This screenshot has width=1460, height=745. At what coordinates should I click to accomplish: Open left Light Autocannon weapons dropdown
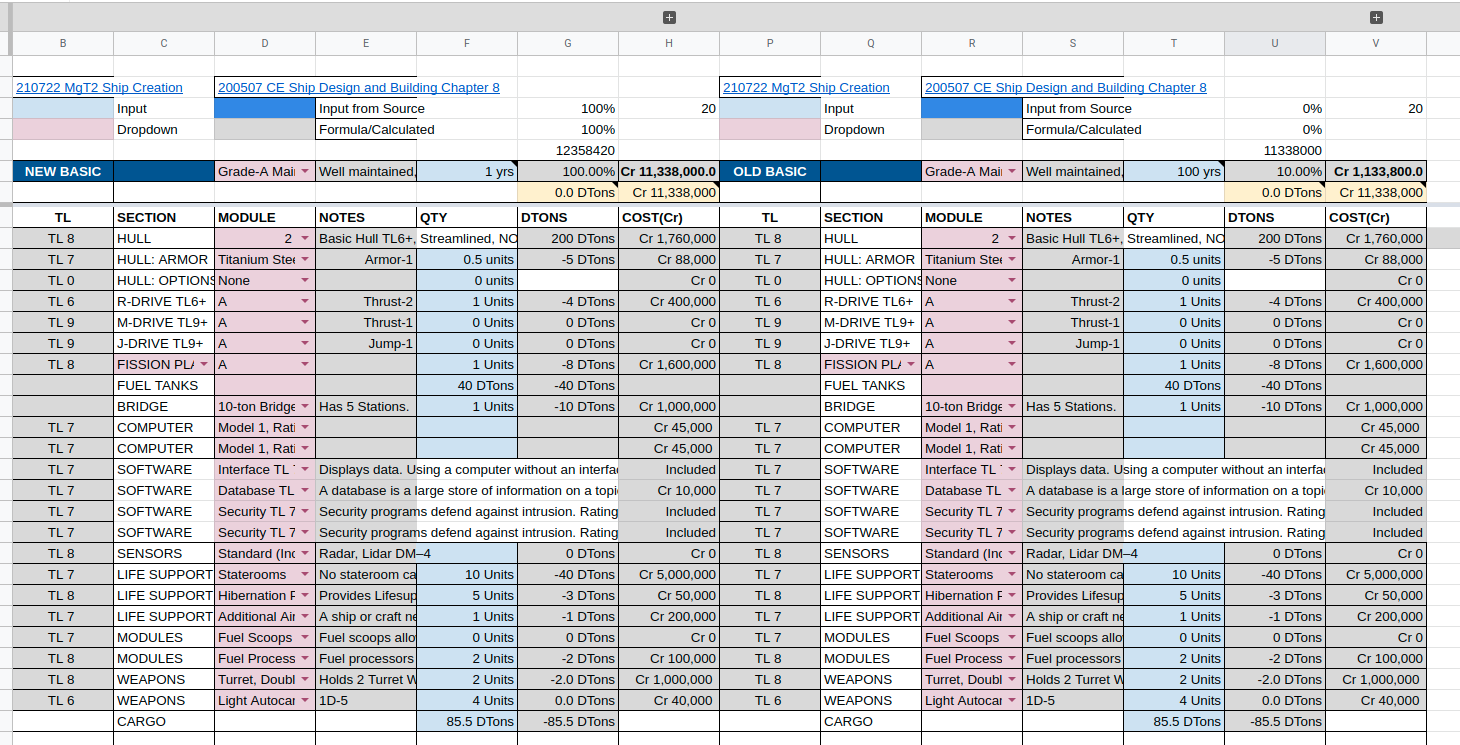[304, 701]
